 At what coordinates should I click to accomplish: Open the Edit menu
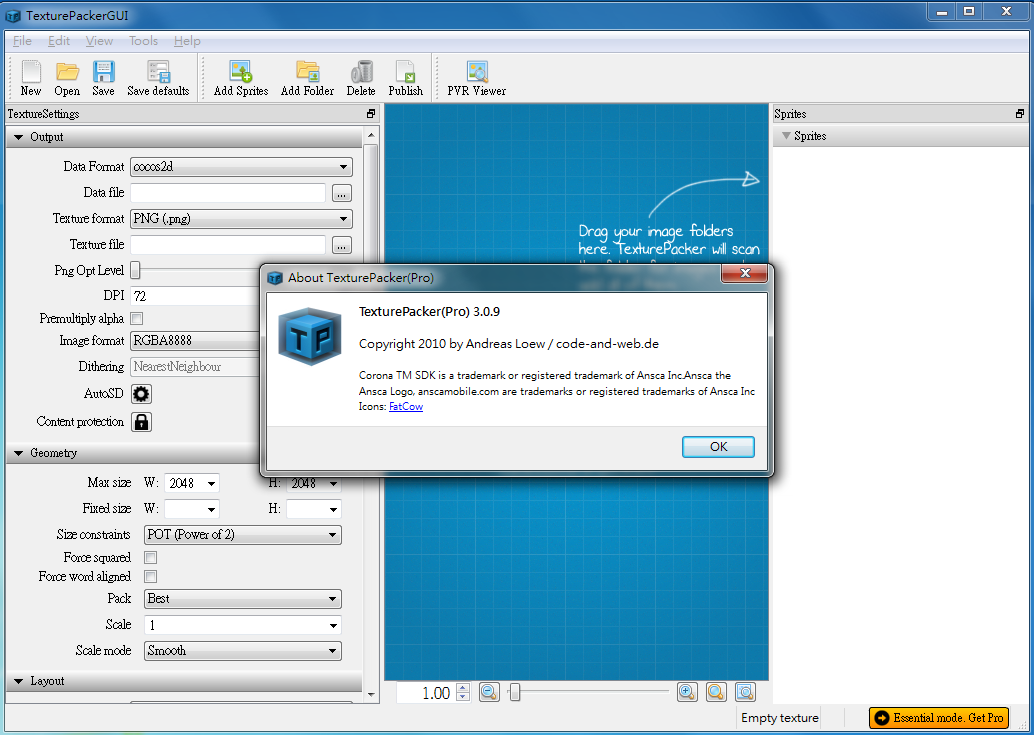(59, 41)
